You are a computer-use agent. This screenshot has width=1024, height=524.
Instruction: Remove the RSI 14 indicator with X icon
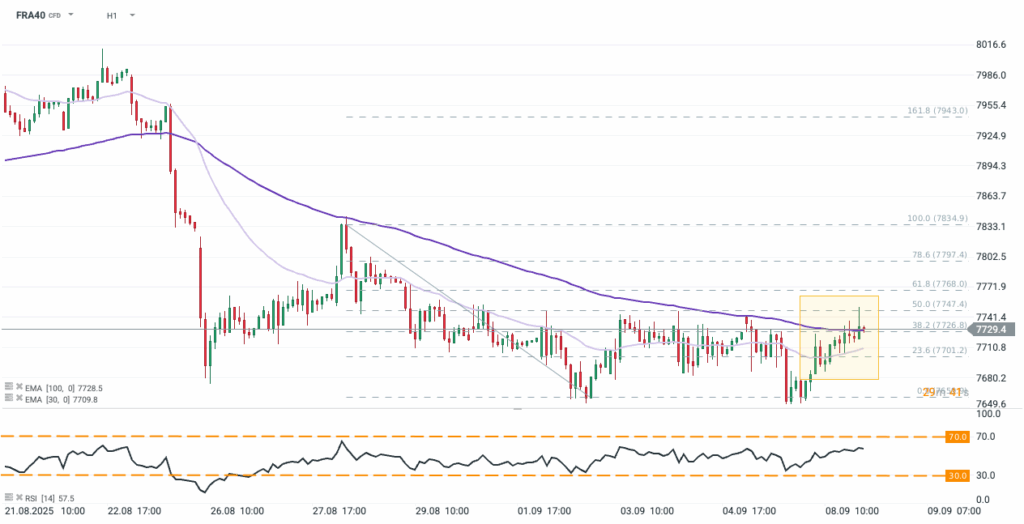tap(17, 497)
